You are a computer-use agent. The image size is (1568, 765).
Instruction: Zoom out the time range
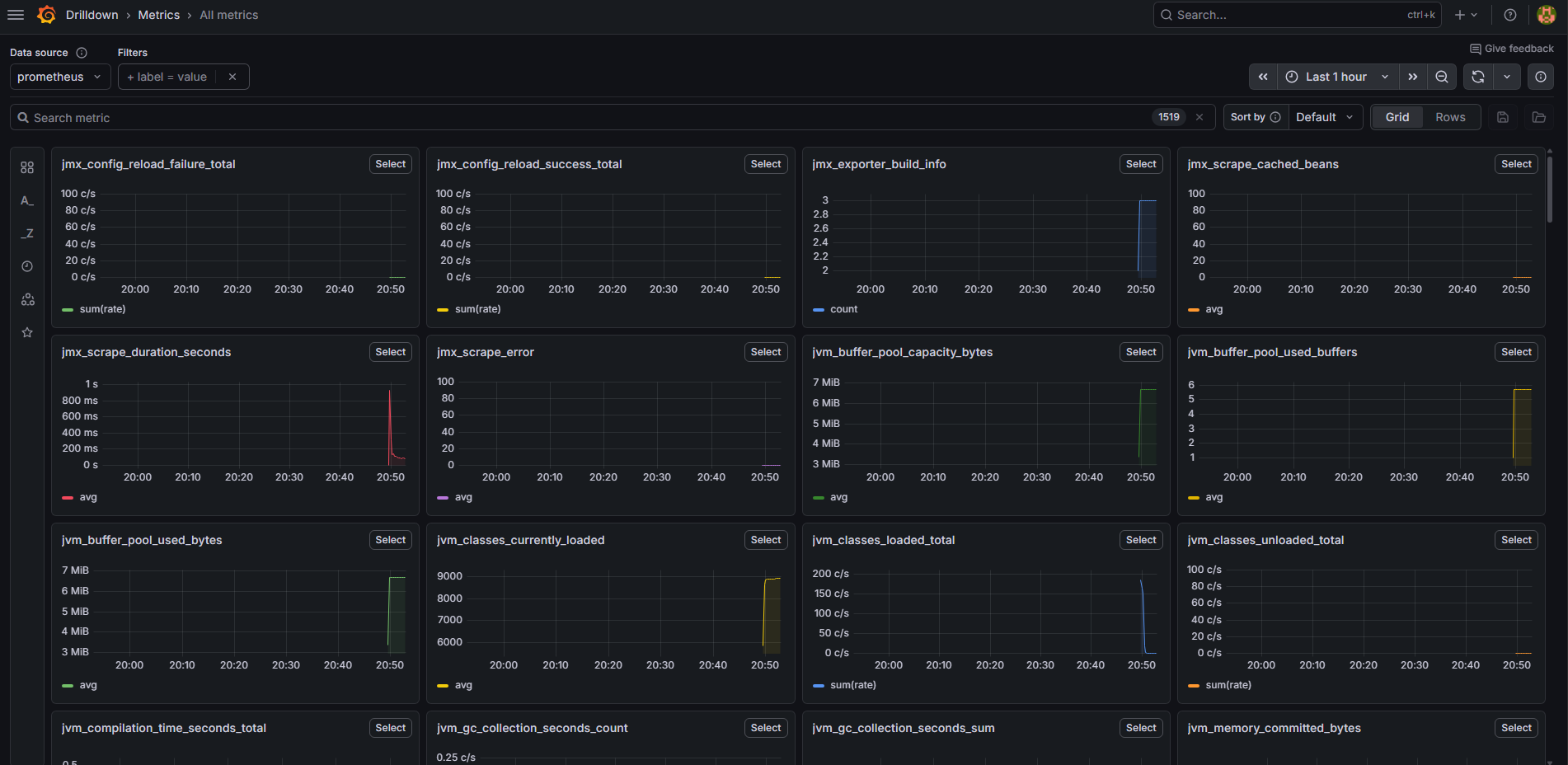1441,77
